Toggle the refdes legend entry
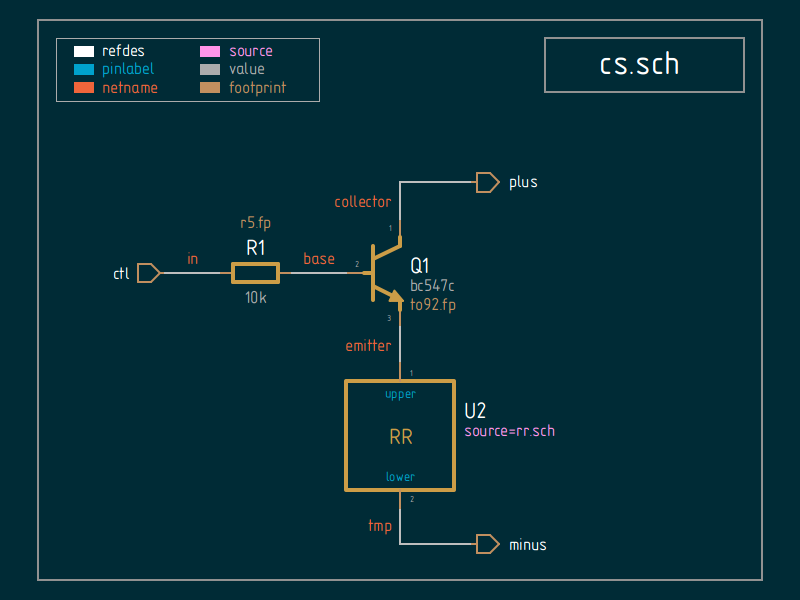Screen dimensions: 800x600 [124, 50]
